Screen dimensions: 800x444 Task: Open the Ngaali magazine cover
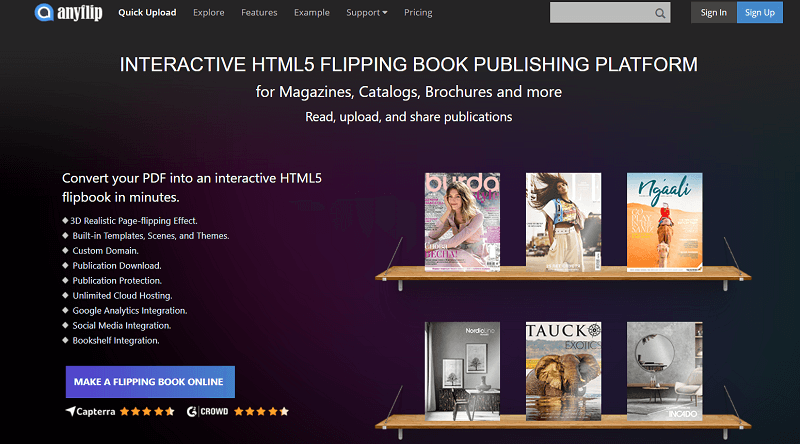[x=664, y=220]
